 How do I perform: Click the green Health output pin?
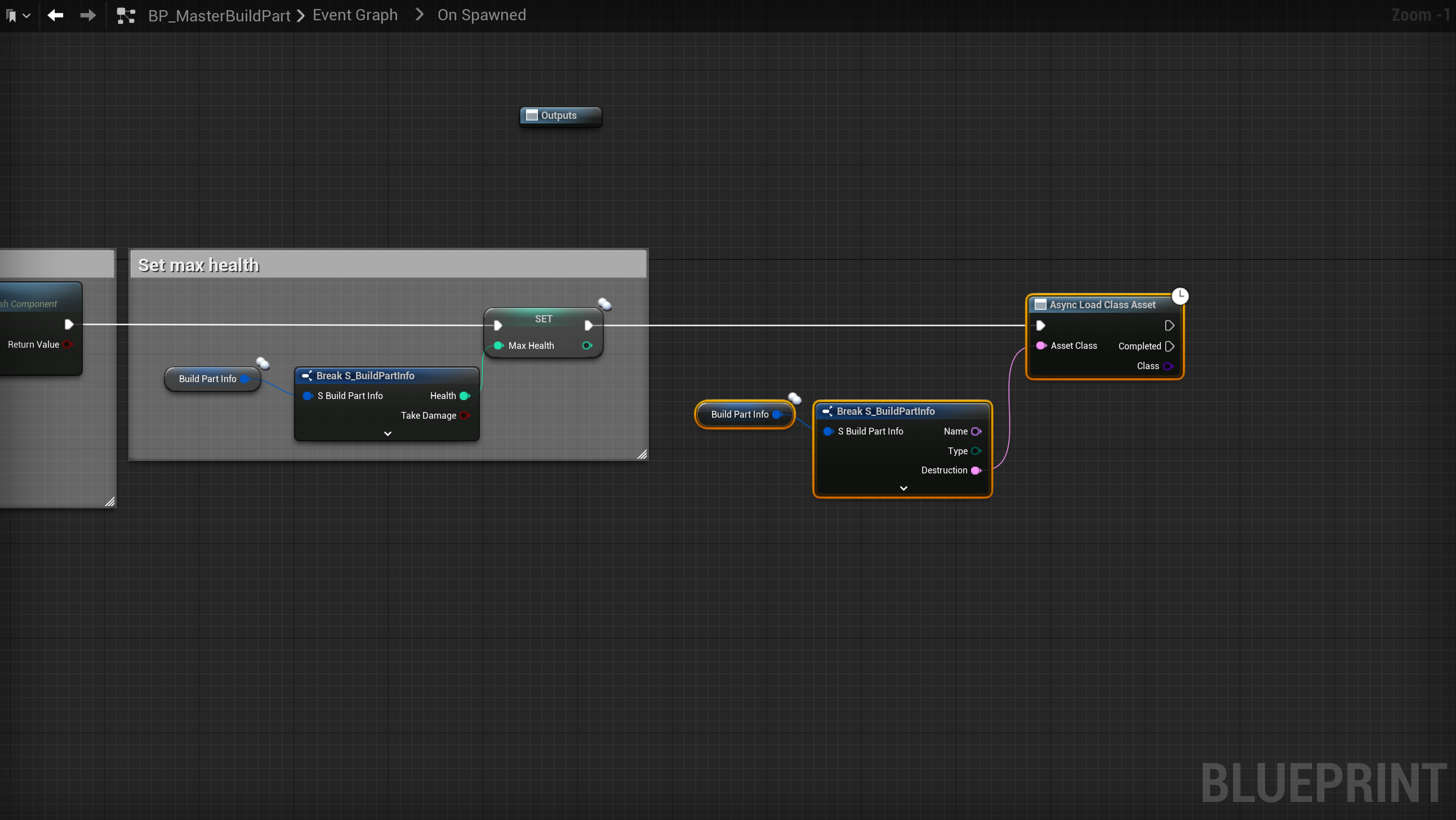coord(464,396)
